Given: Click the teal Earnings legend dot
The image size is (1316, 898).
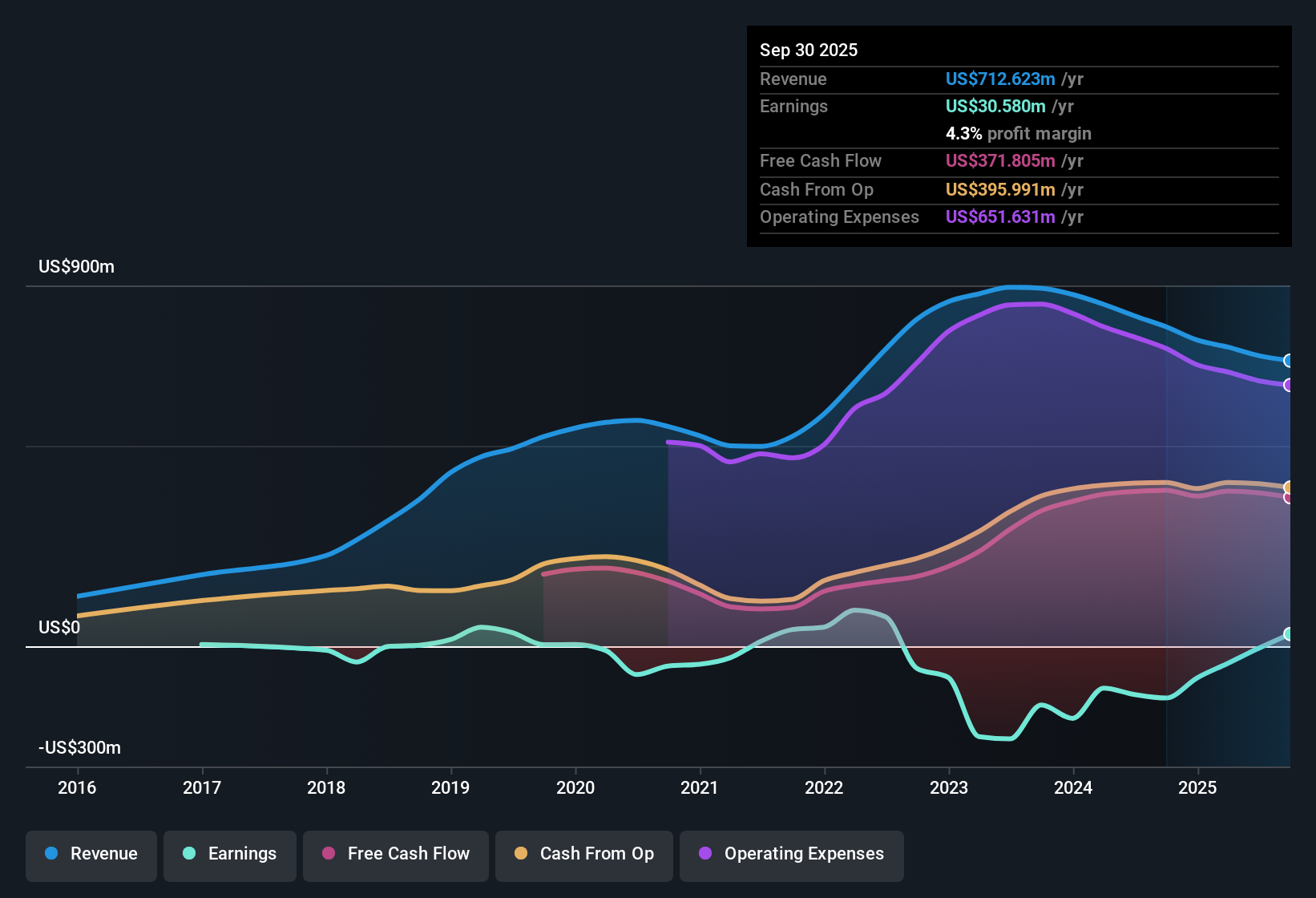Looking at the screenshot, I should coord(189,853).
